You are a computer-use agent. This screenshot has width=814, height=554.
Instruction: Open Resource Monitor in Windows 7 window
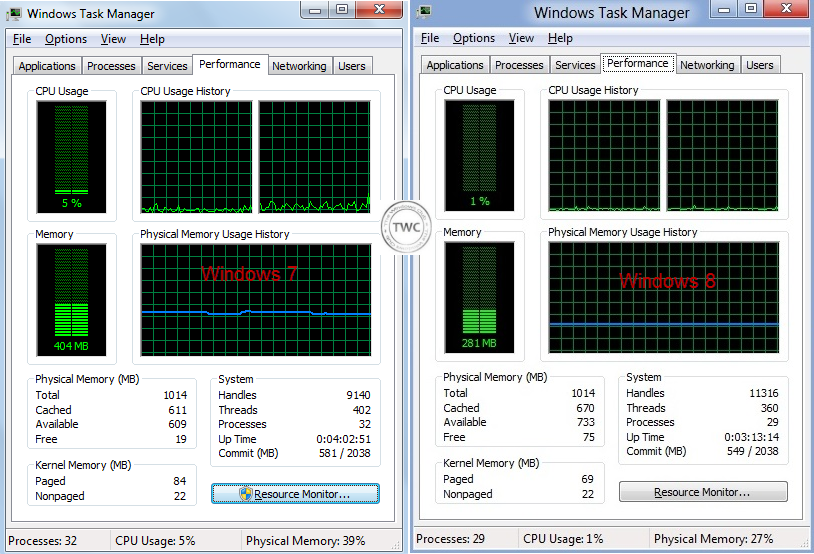[x=295, y=494]
